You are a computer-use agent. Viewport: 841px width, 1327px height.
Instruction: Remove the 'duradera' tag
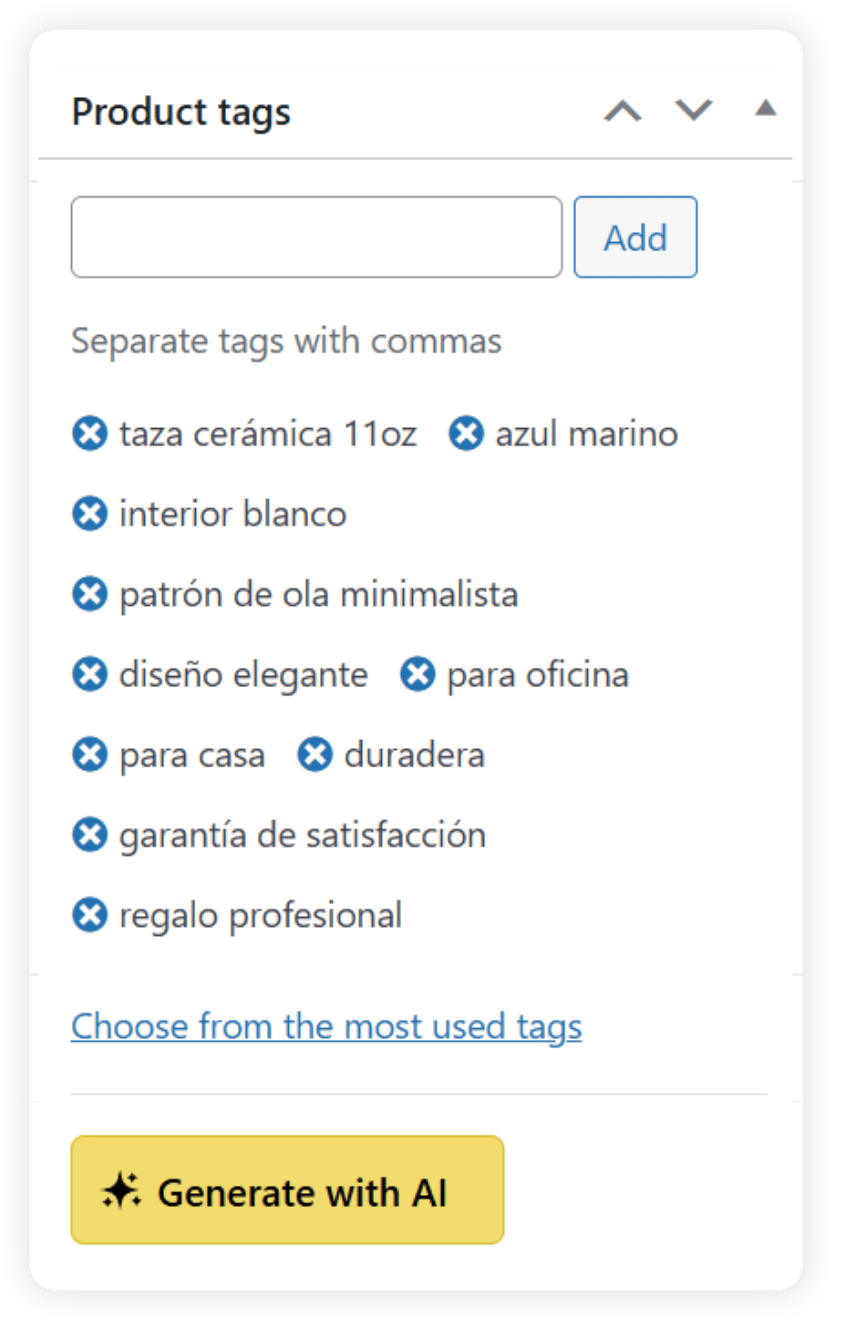click(x=314, y=754)
